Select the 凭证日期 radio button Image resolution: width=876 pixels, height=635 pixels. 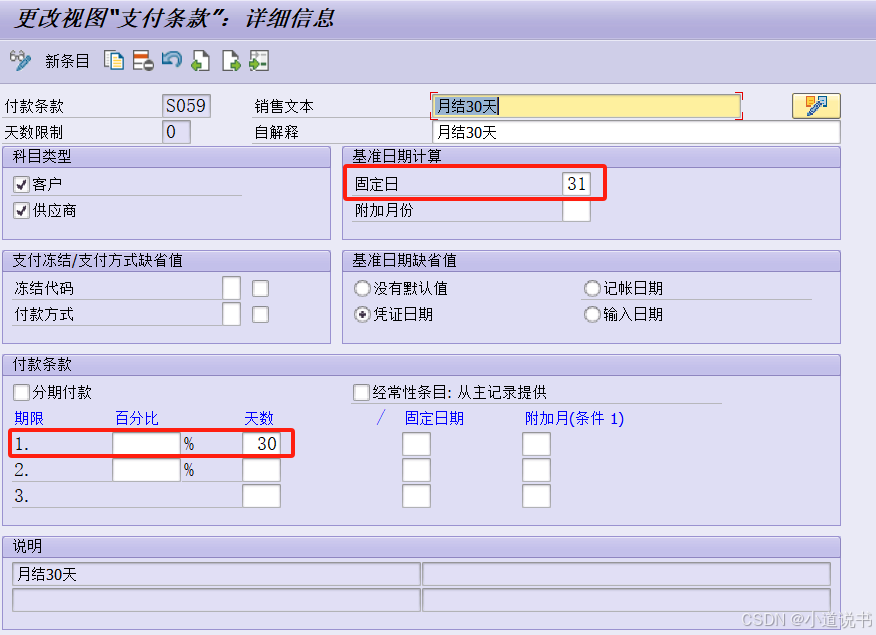click(363, 314)
